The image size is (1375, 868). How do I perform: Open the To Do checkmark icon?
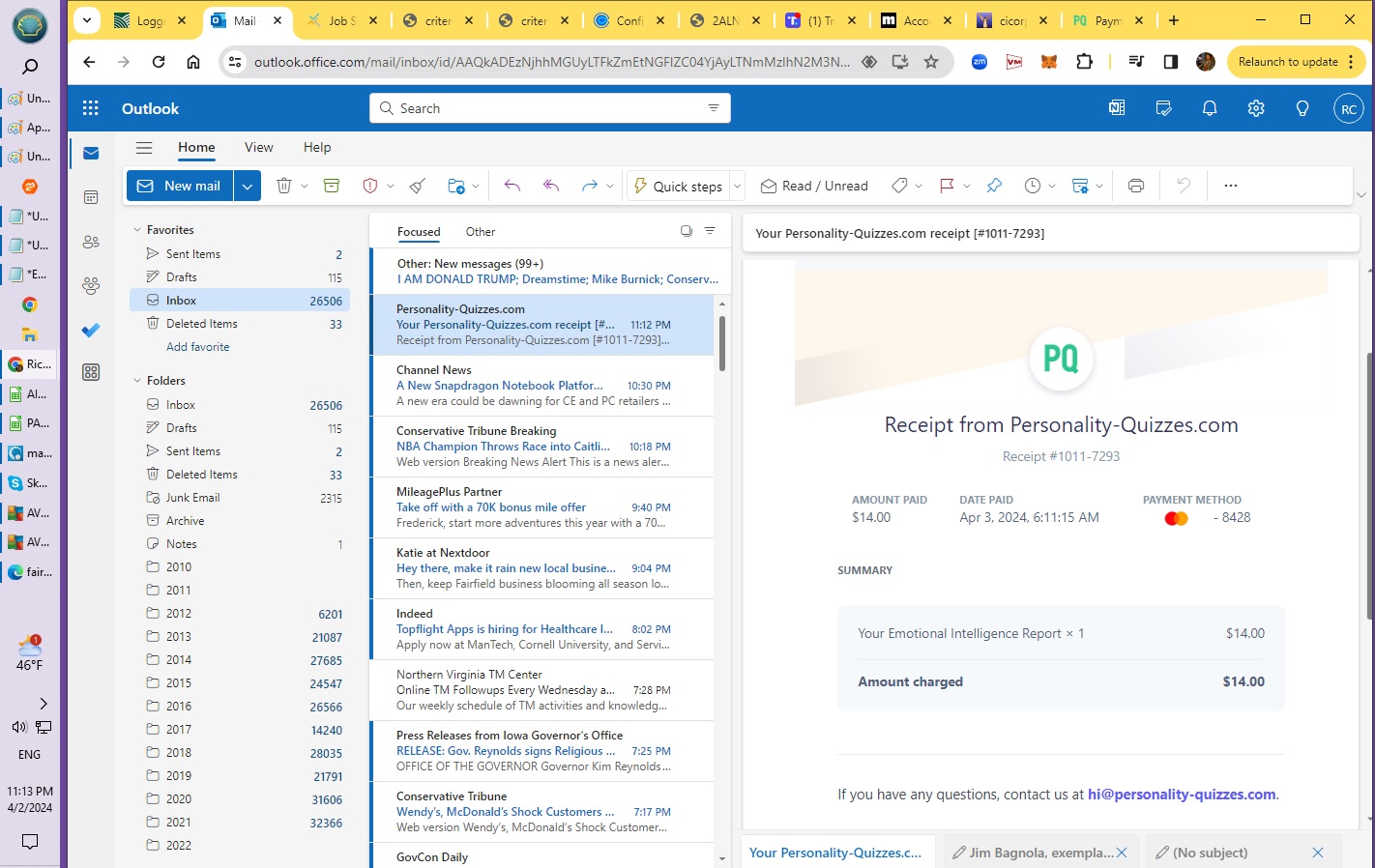pos(91,330)
